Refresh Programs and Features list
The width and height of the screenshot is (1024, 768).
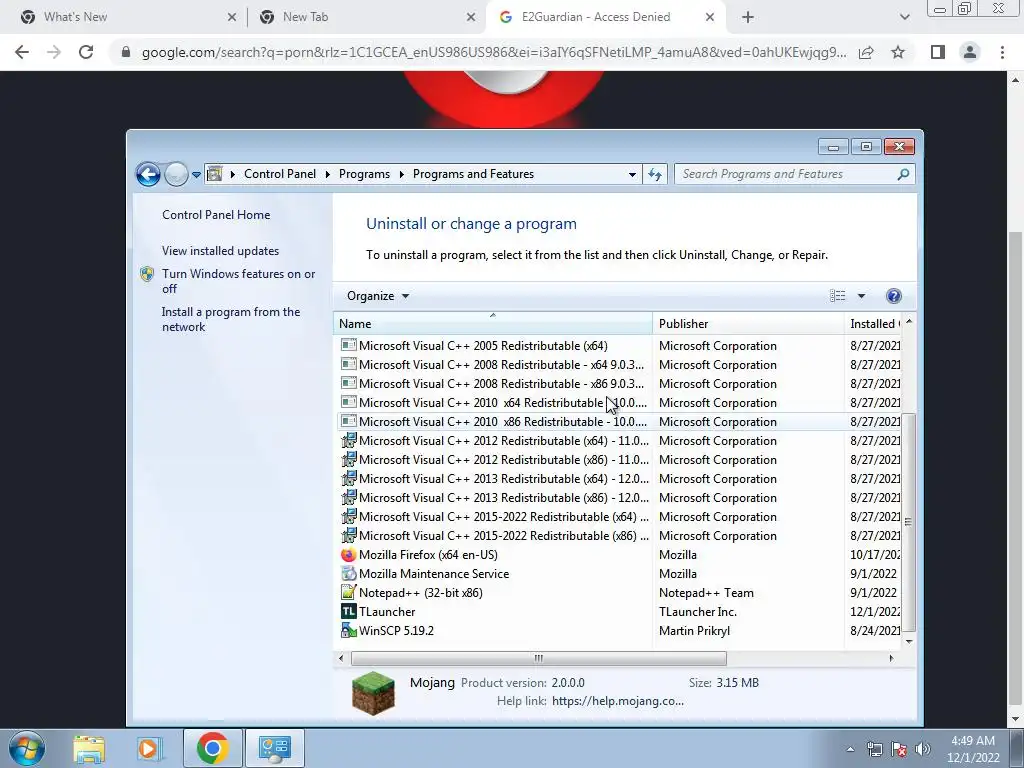coord(655,174)
